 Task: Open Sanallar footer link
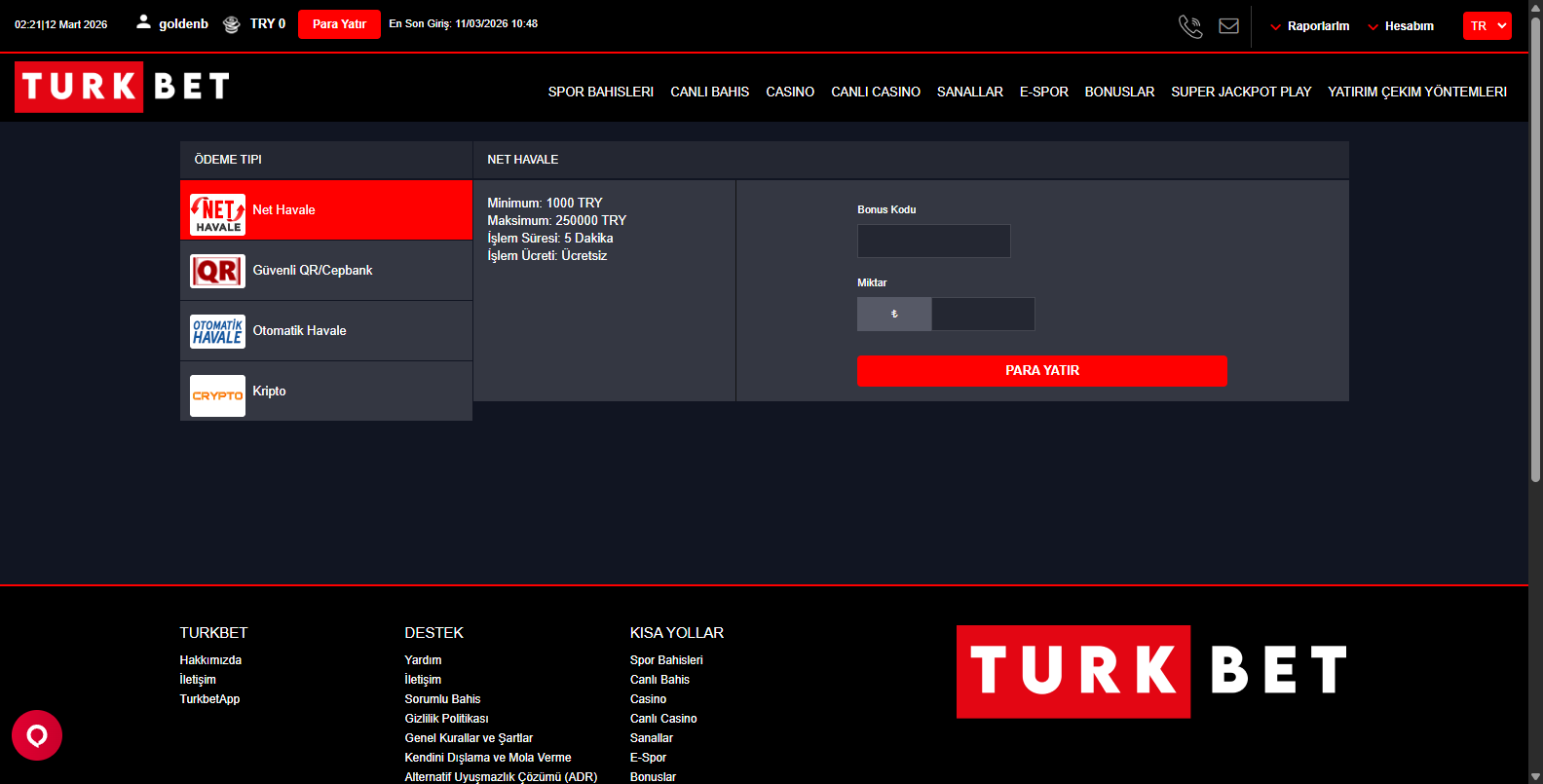point(651,738)
